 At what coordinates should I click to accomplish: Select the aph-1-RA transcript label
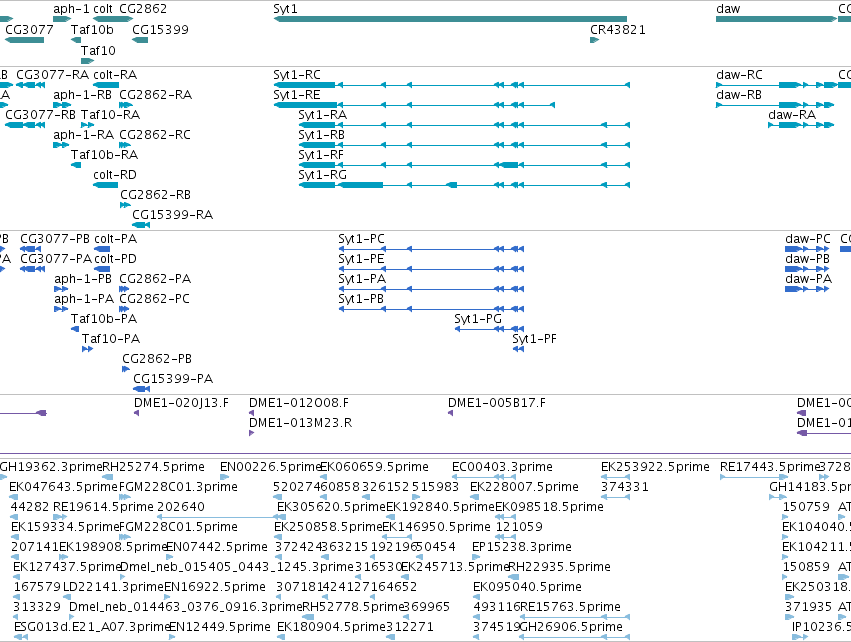[x=84, y=135]
